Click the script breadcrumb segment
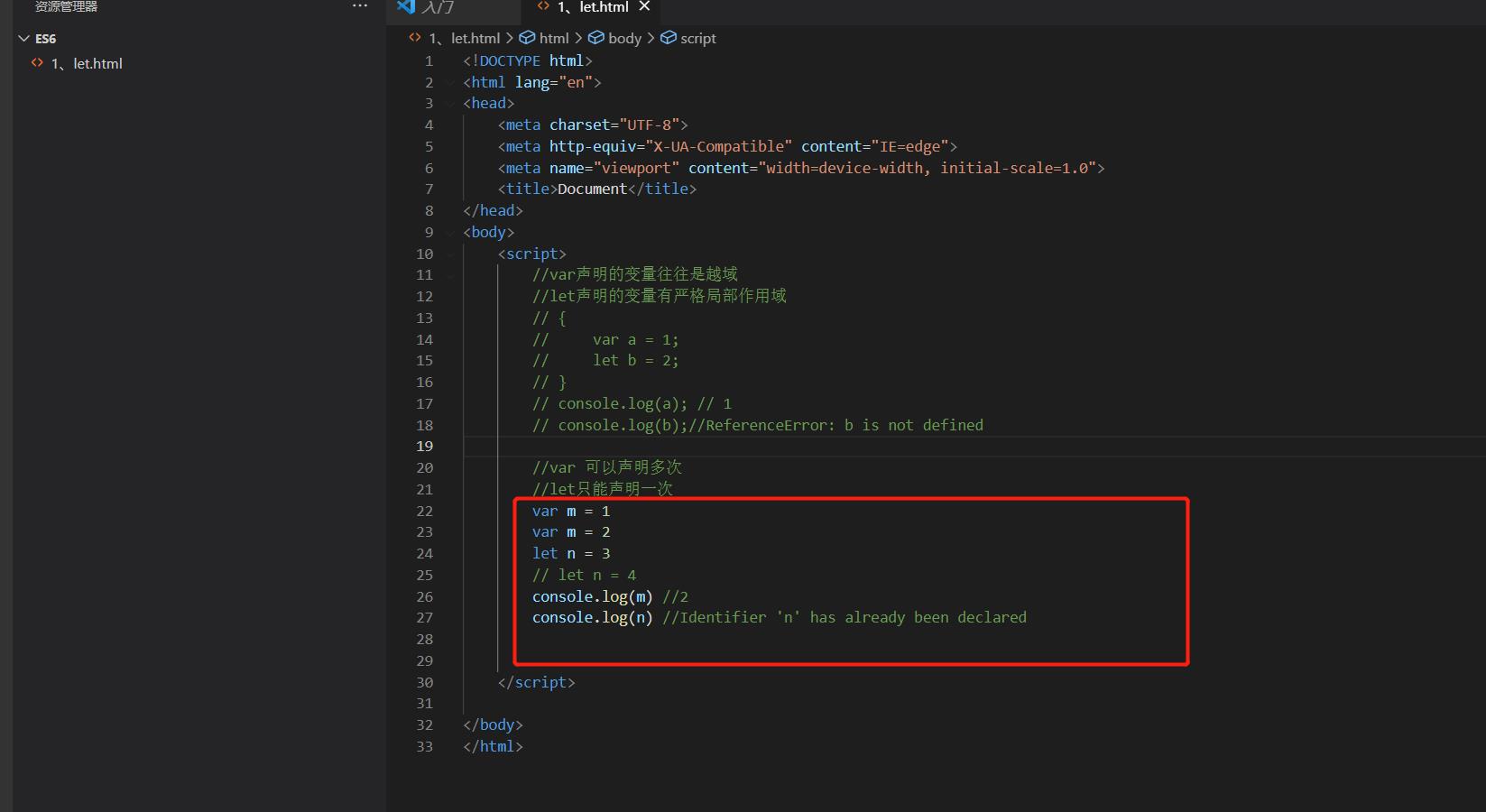This screenshot has width=1486, height=812. [x=697, y=38]
